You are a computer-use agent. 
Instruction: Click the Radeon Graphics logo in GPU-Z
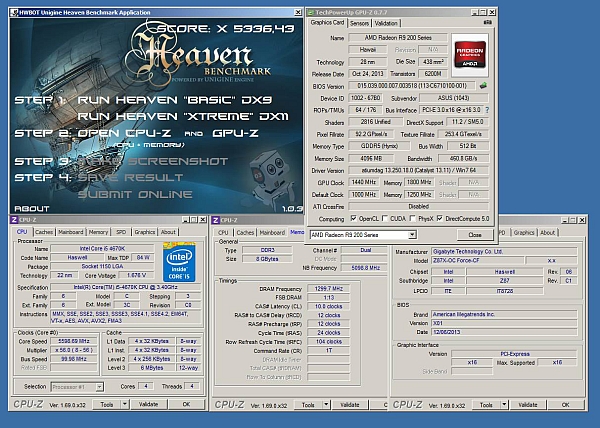(x=470, y=55)
